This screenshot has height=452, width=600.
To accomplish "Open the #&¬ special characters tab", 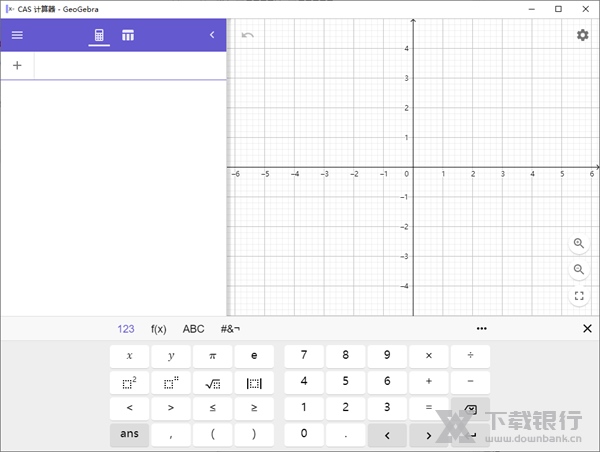I will (x=230, y=328).
